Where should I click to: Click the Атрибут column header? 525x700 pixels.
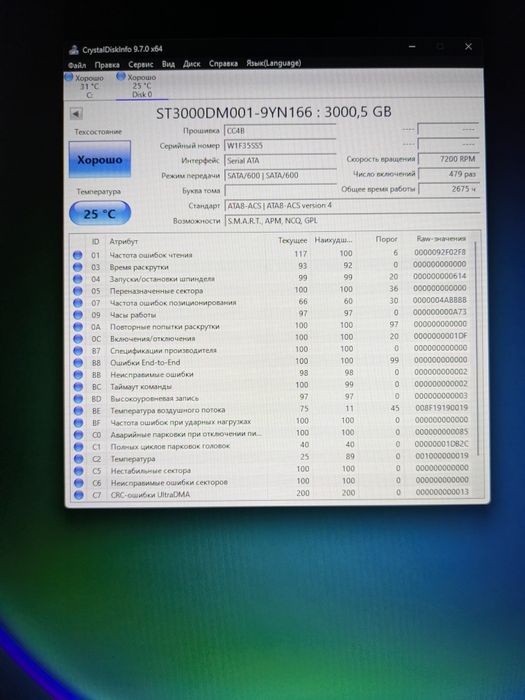pos(124,242)
